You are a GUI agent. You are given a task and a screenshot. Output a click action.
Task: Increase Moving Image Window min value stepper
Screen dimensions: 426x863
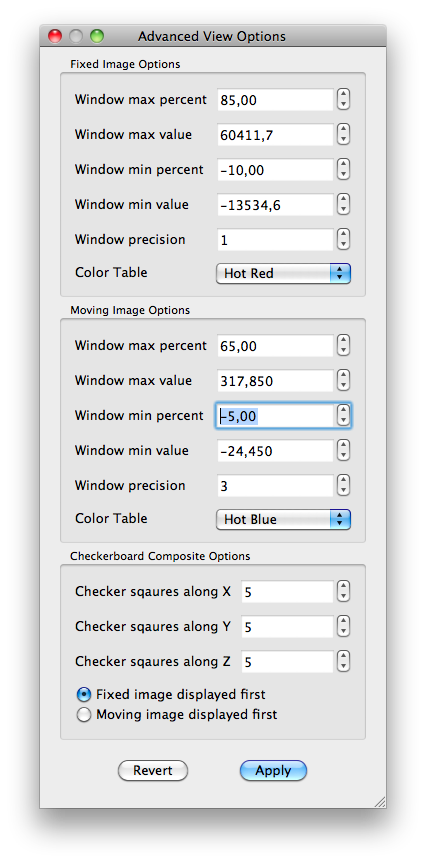(343, 445)
